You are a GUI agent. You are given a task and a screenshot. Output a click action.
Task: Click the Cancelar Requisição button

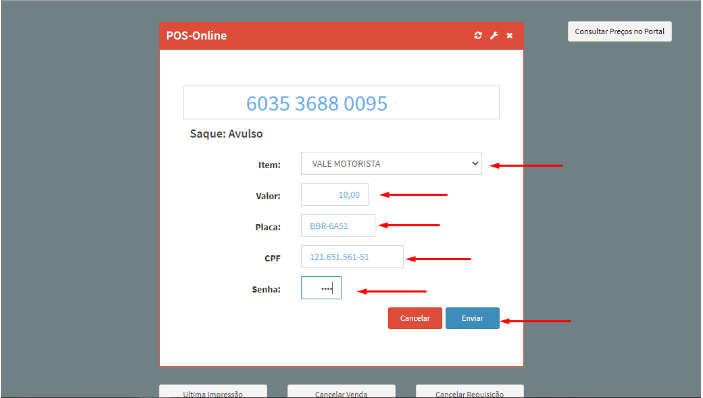pyautogui.click(x=469, y=391)
